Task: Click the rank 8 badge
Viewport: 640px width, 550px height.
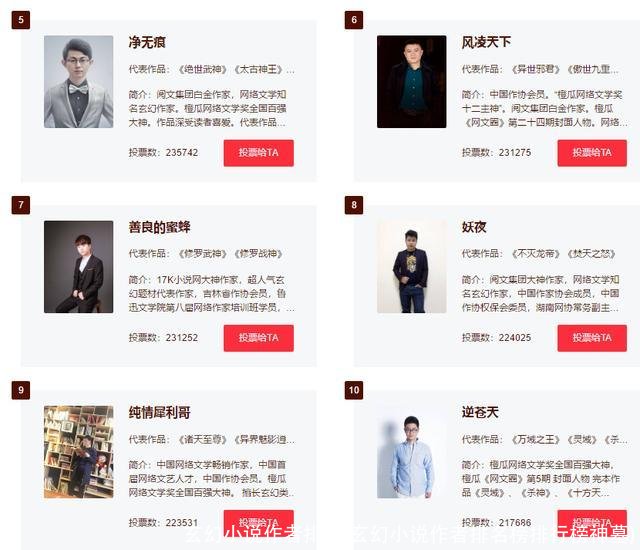Action: click(354, 205)
